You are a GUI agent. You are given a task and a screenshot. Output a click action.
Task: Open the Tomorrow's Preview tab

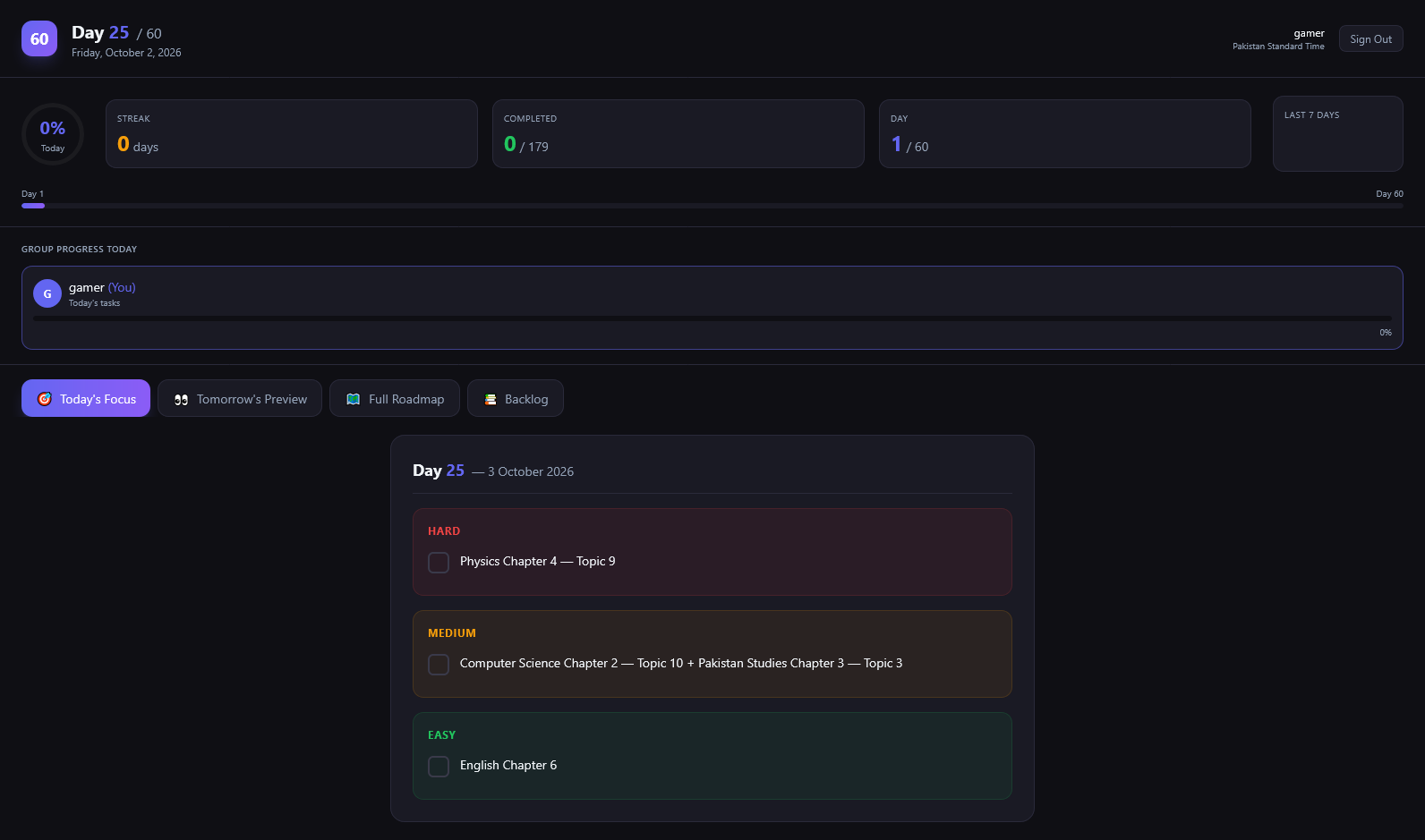[240, 398]
